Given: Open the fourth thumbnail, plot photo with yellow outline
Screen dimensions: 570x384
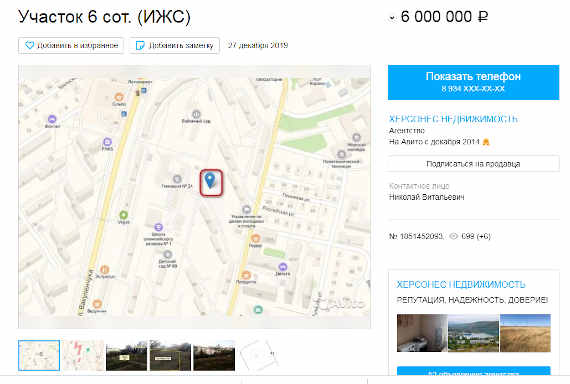Looking at the screenshot, I should point(170,355).
